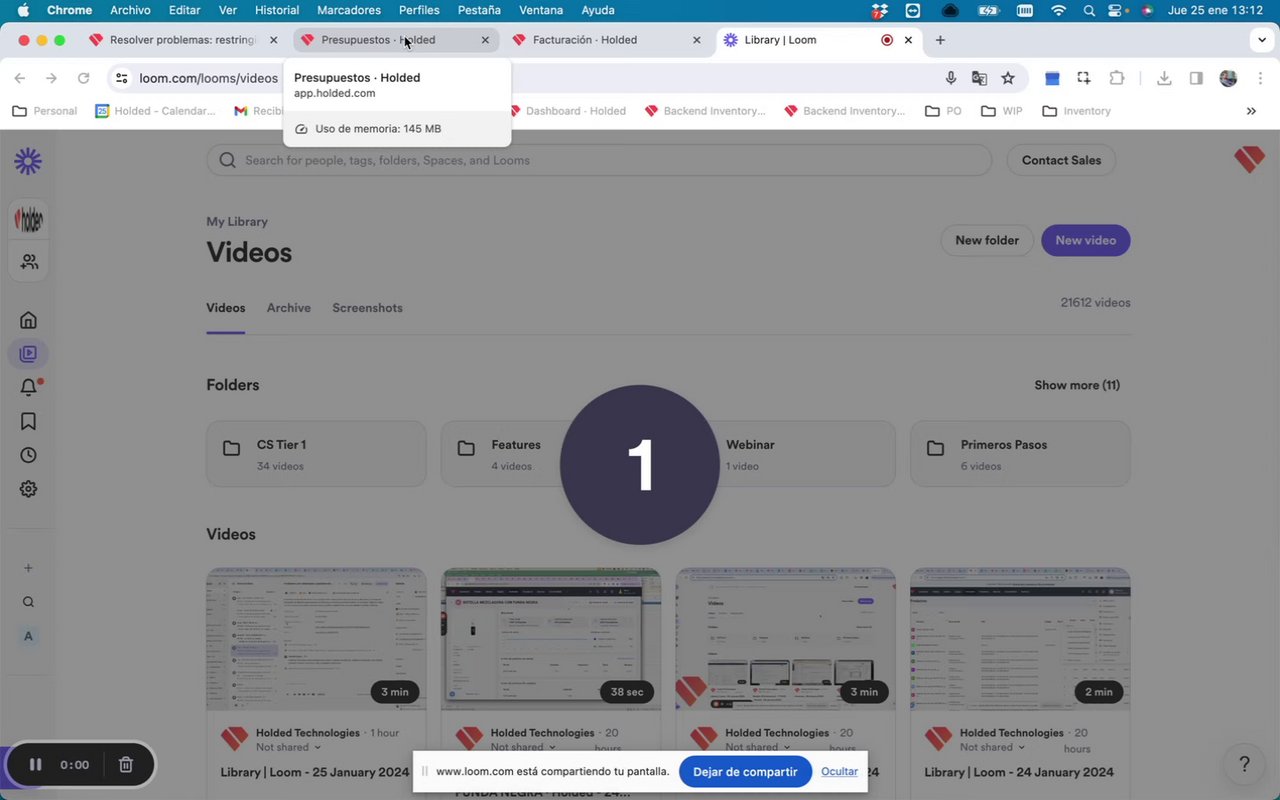Open the Historial menu in menu bar
Screen dimensions: 1280x800
(277, 10)
